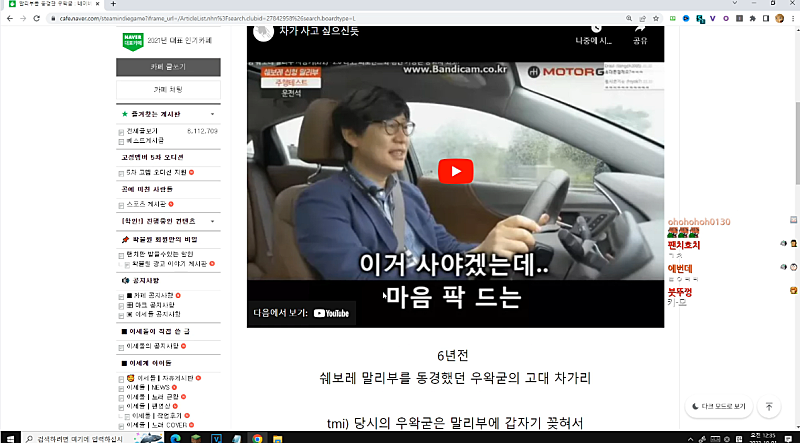Open the video on YouTube via logo
Image resolution: width=800 pixels, height=443 pixels.
click(331, 313)
